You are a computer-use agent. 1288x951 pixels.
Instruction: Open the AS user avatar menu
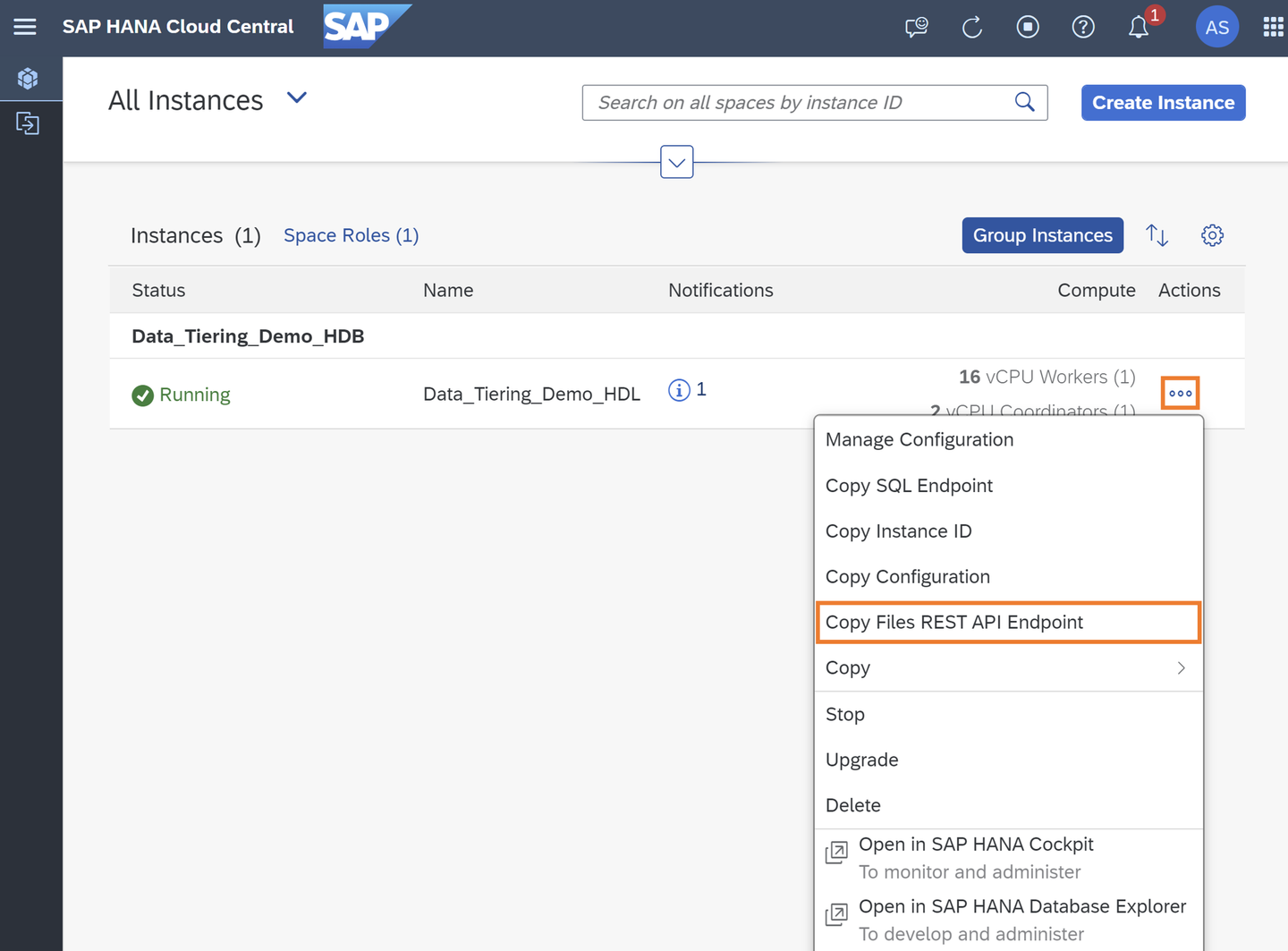click(x=1216, y=27)
